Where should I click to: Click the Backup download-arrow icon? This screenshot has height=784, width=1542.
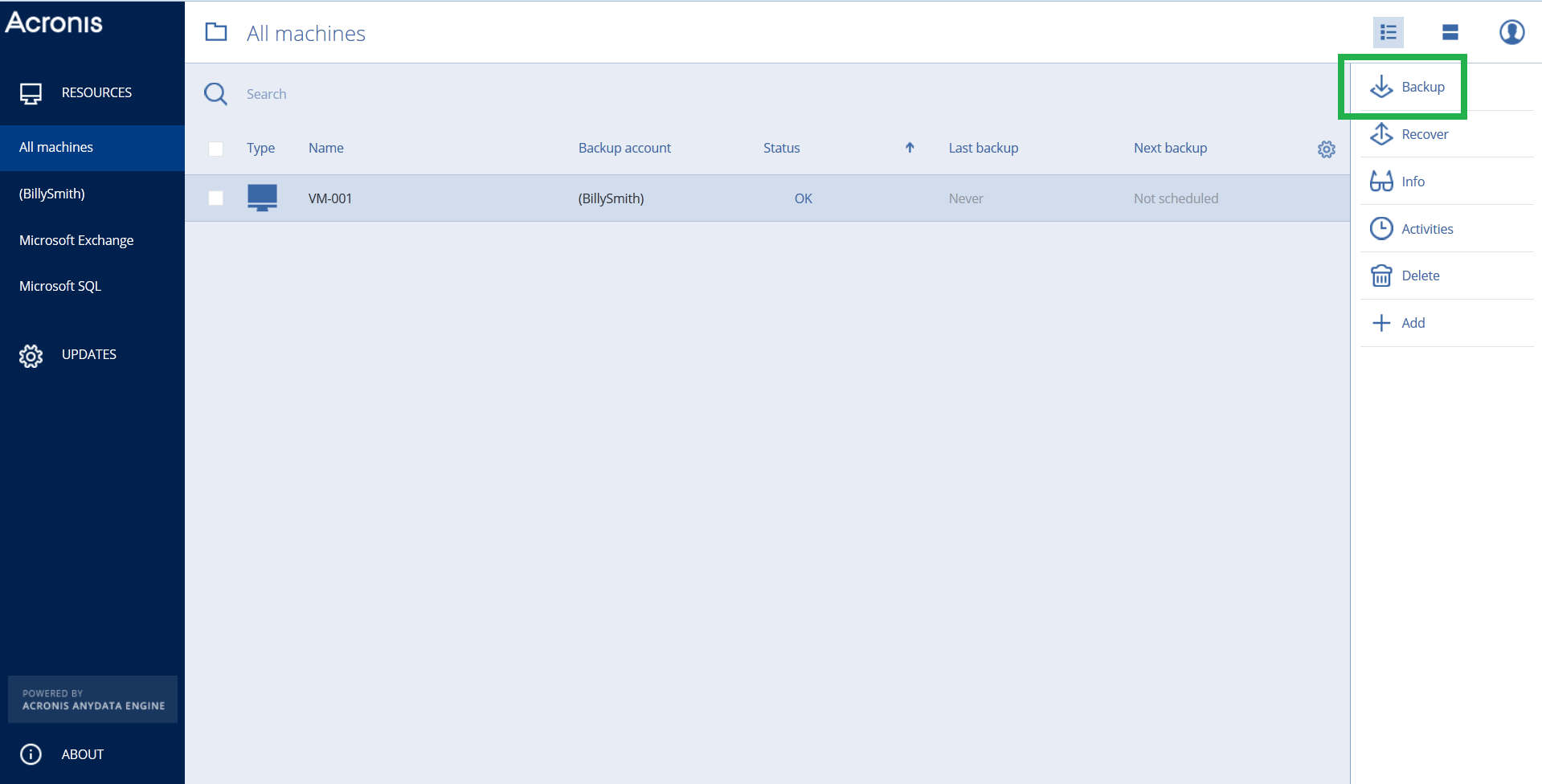(x=1381, y=87)
